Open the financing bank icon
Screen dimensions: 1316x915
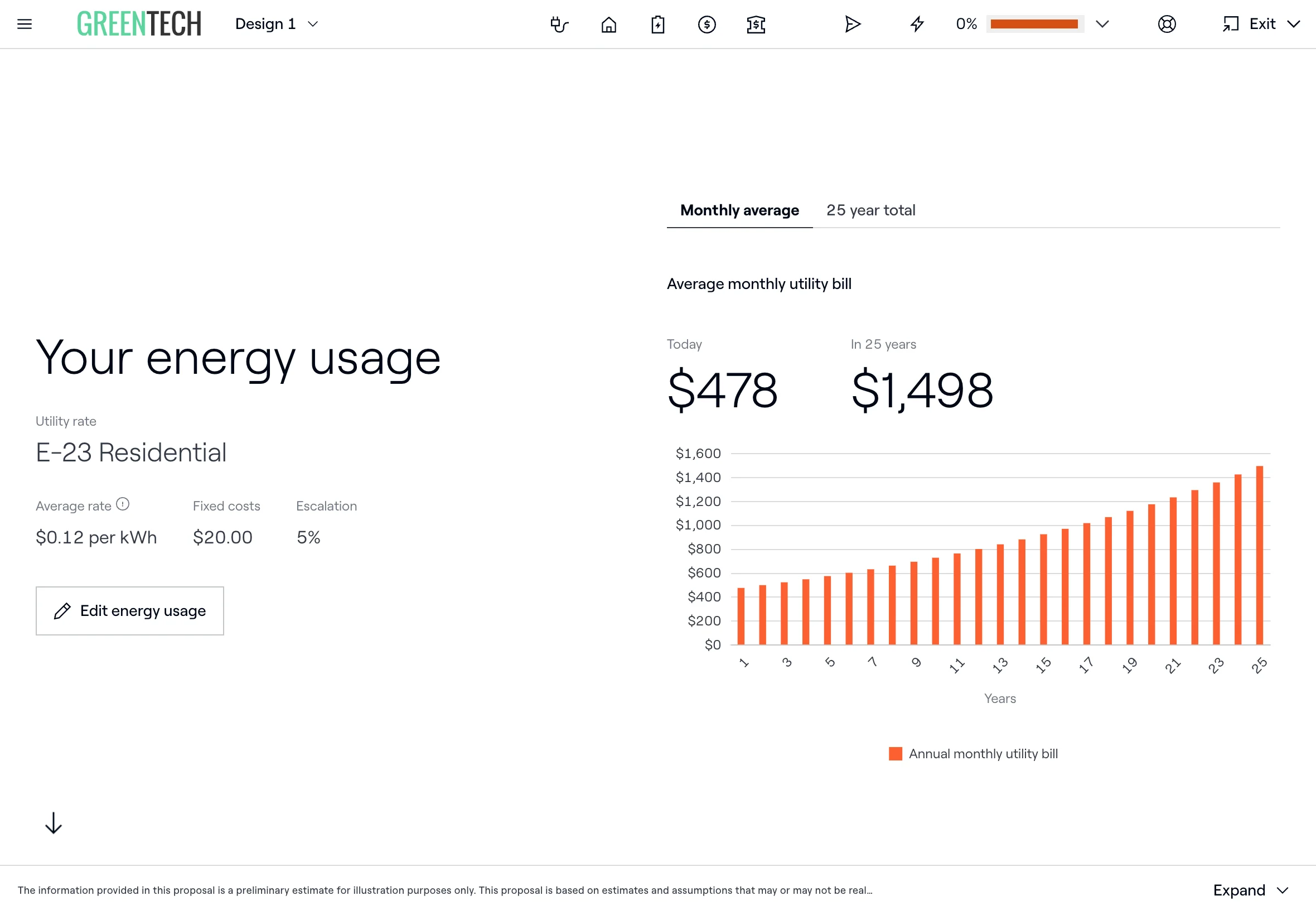coord(756,24)
